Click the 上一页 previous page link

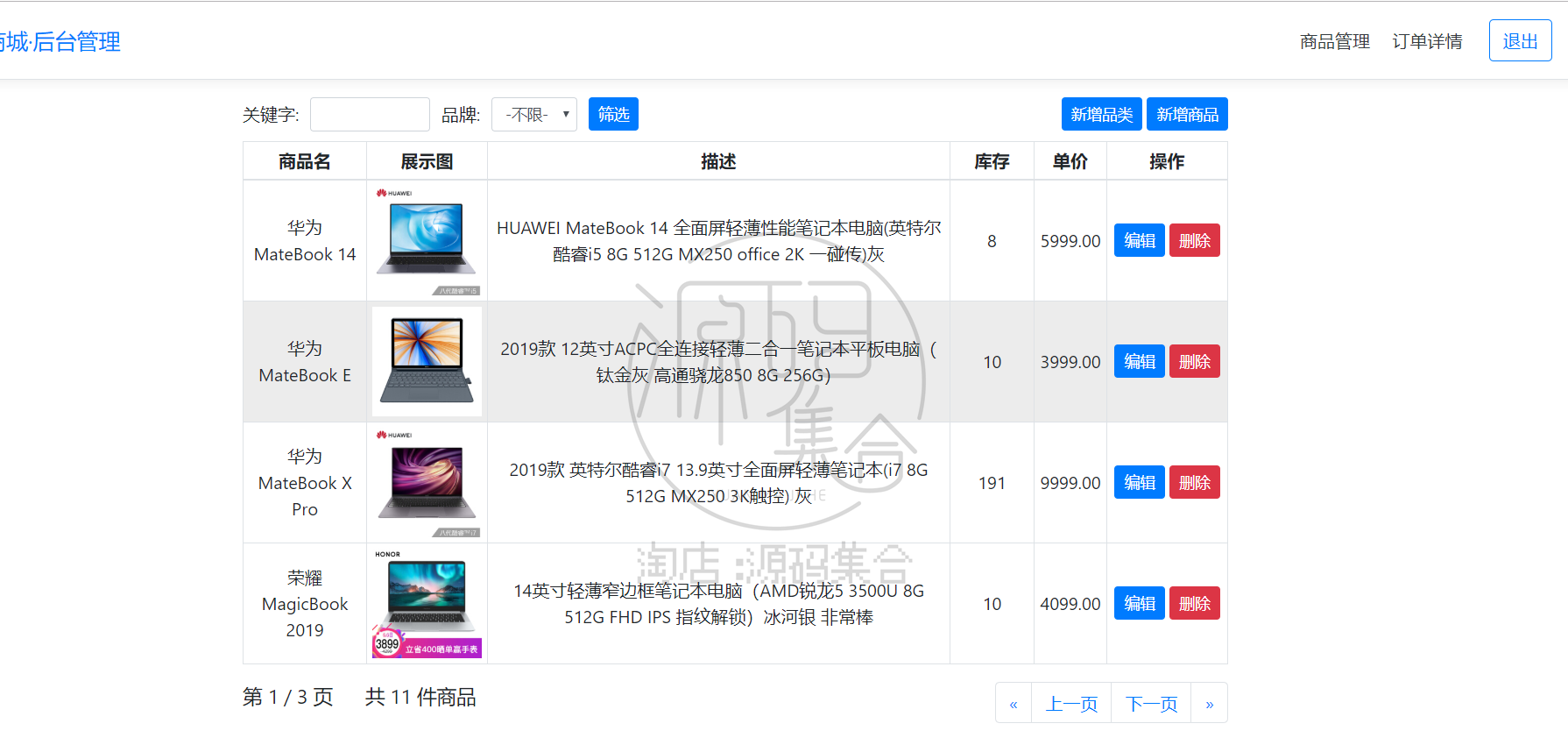(x=1071, y=703)
